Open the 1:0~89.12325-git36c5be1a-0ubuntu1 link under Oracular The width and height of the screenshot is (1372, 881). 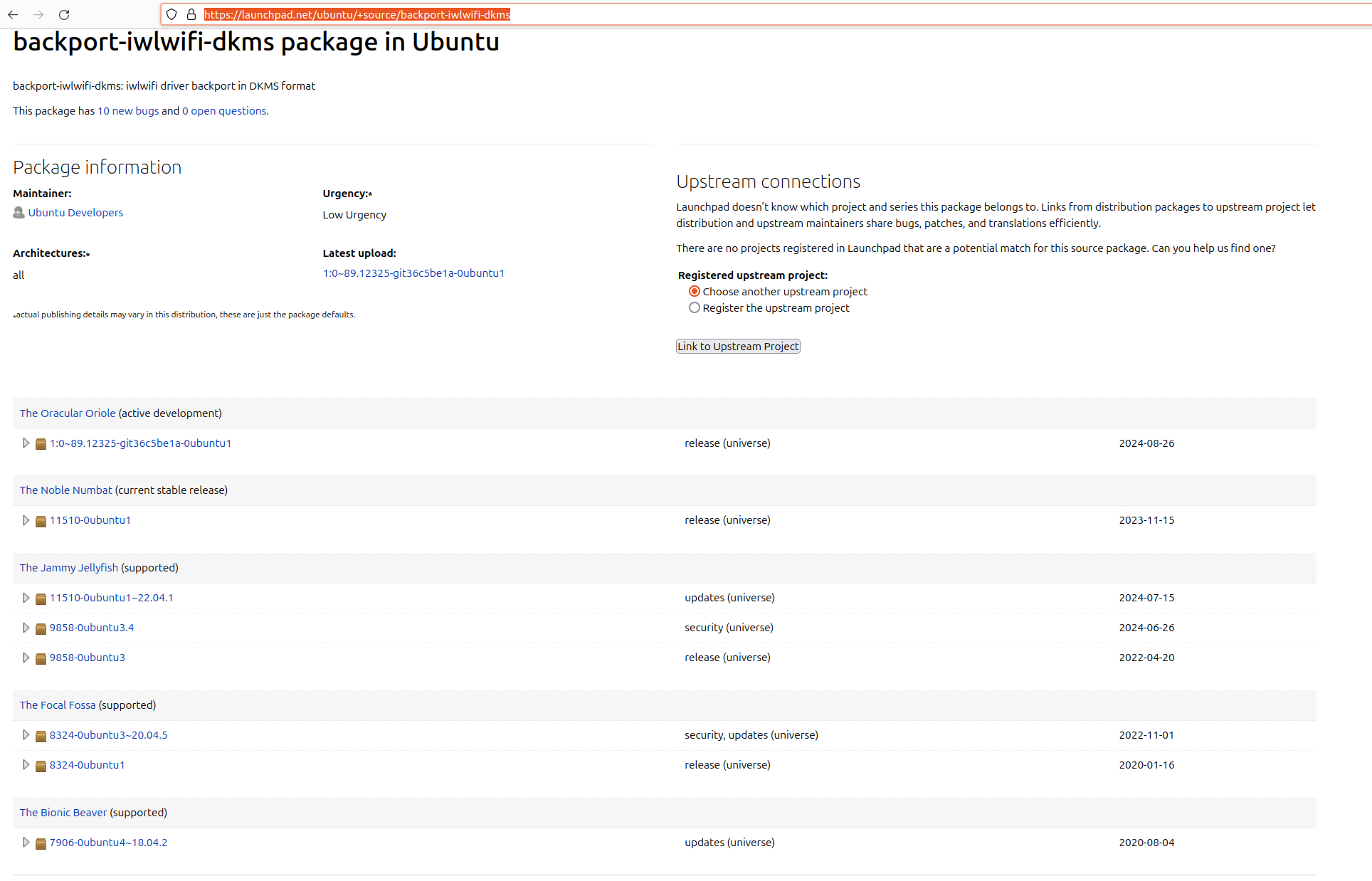click(140, 443)
